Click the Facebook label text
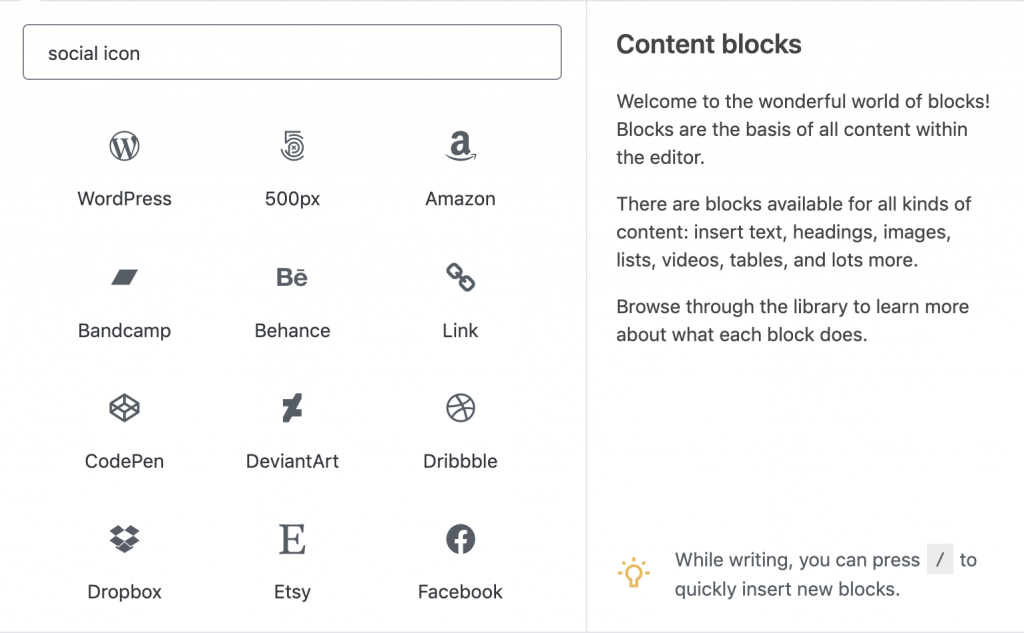 tap(460, 592)
